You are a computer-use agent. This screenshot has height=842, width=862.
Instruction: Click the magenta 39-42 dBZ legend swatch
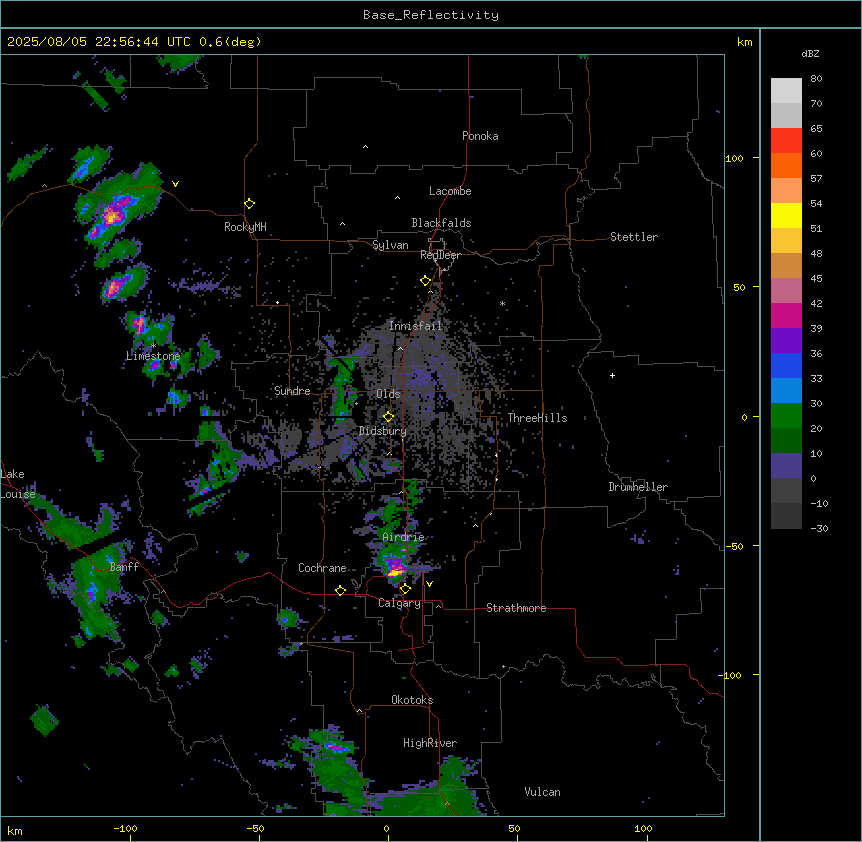[x=786, y=316]
